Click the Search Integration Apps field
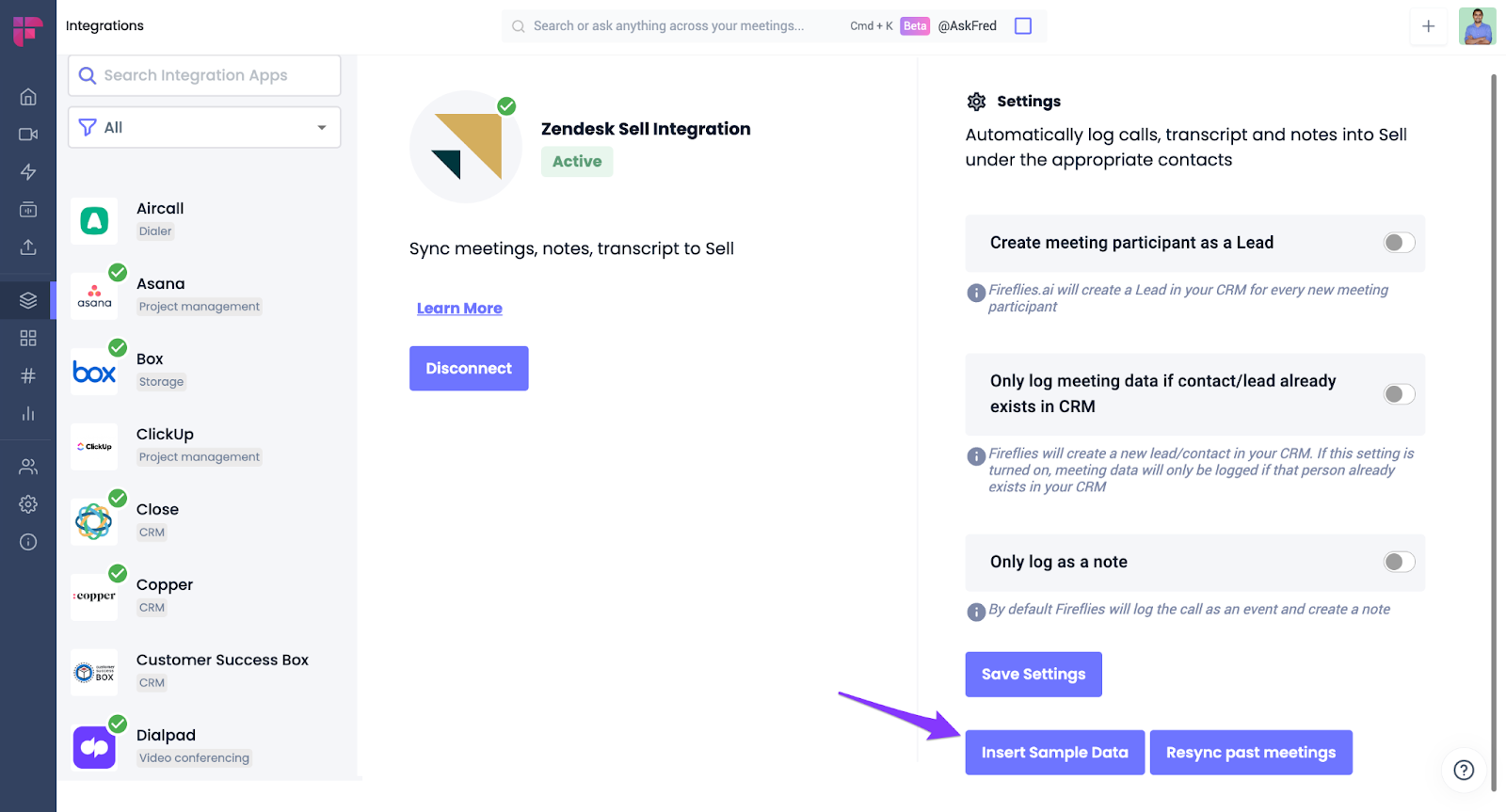The image size is (1506, 812). [x=204, y=75]
